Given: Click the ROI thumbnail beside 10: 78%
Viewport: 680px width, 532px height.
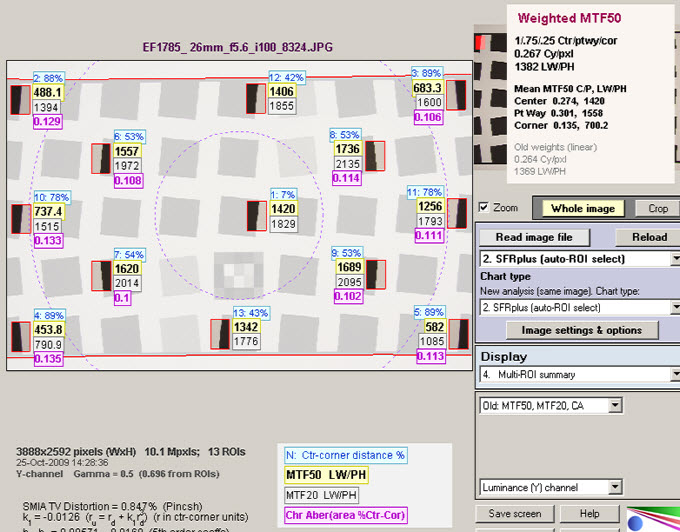Looking at the screenshot, I should pyautogui.click(x=21, y=219).
